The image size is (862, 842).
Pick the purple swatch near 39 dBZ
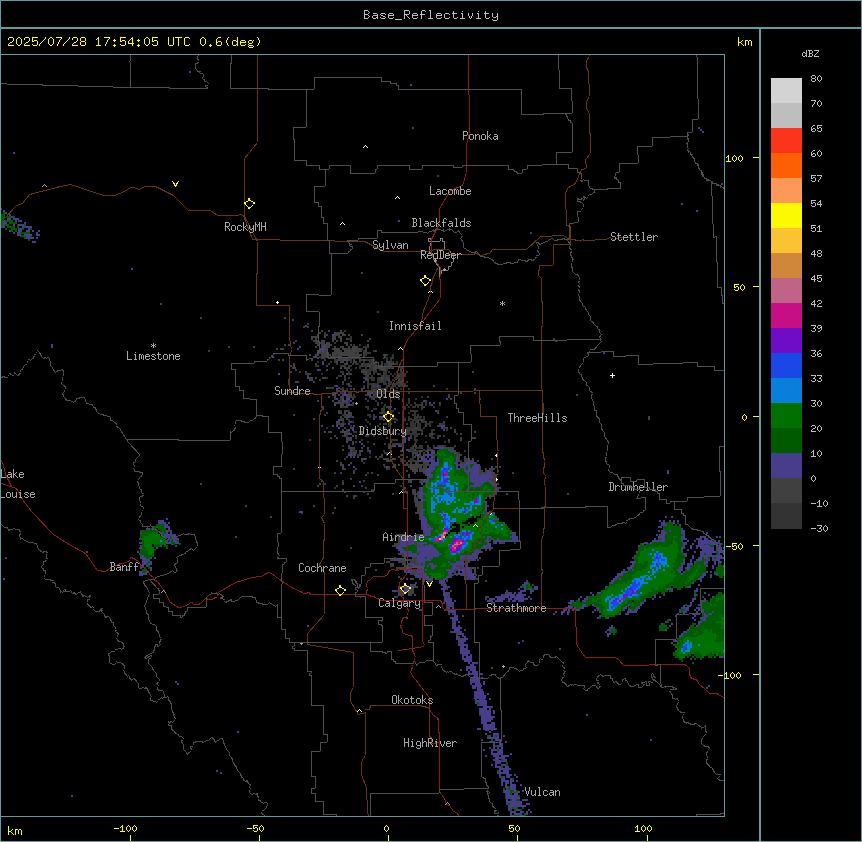pyautogui.click(x=786, y=341)
